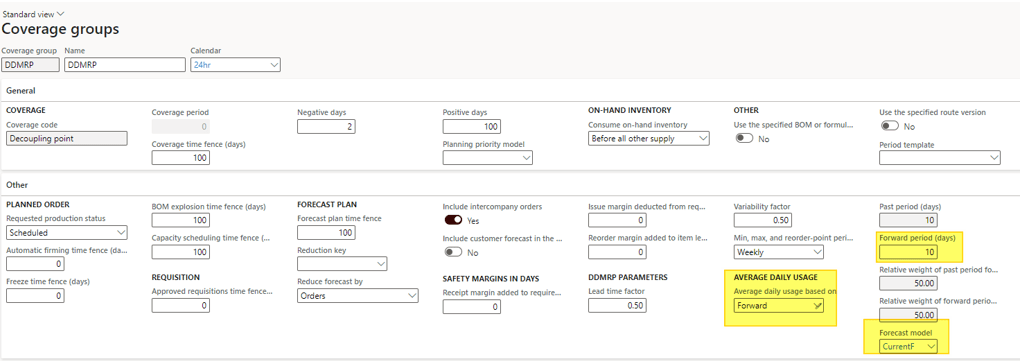The width and height of the screenshot is (1020, 361).
Task: Open the Planning priority model dropdown
Action: (x=488, y=158)
